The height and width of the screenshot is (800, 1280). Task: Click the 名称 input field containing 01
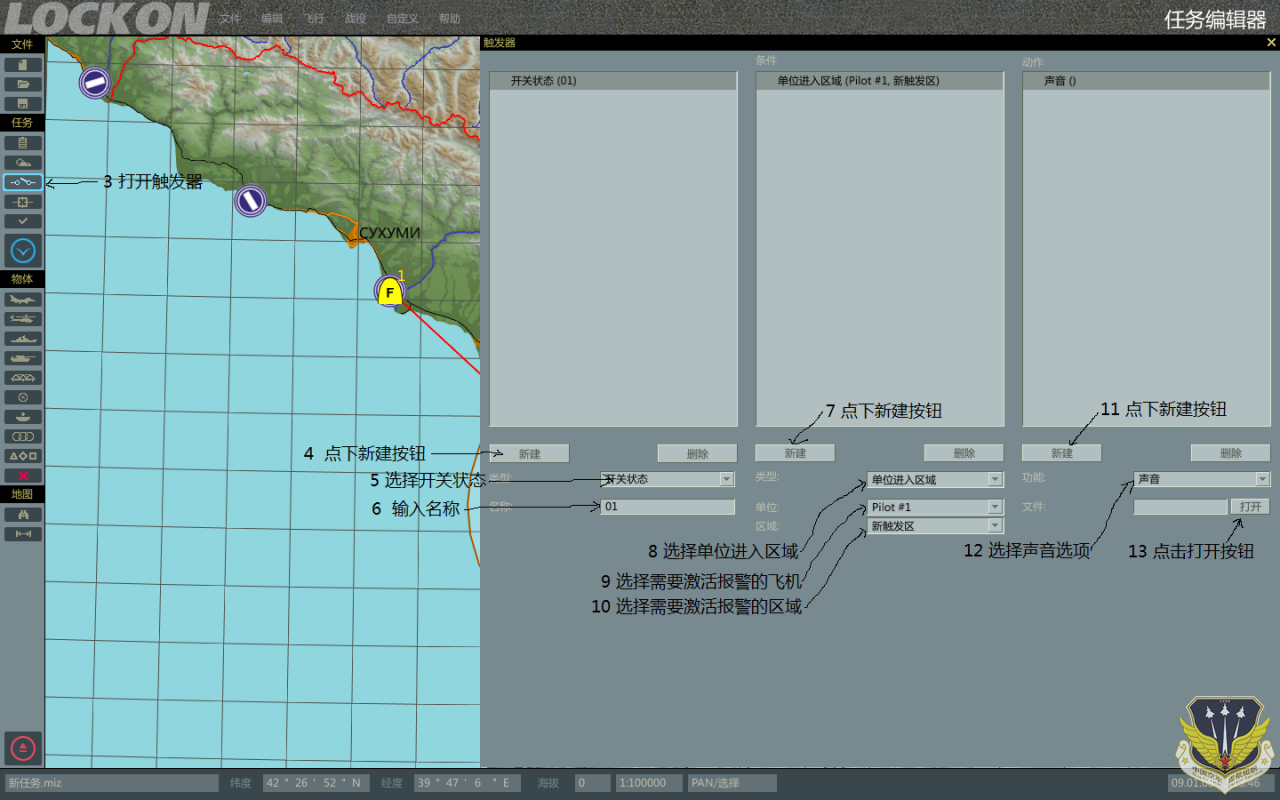point(667,507)
